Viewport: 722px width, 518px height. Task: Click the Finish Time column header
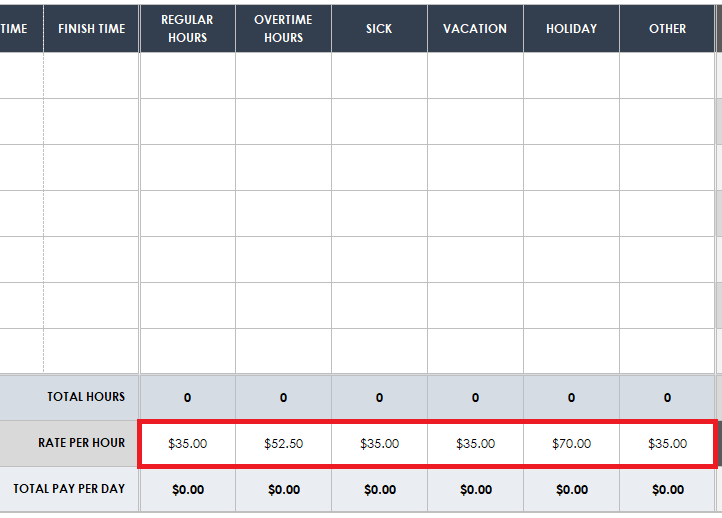pos(91,29)
